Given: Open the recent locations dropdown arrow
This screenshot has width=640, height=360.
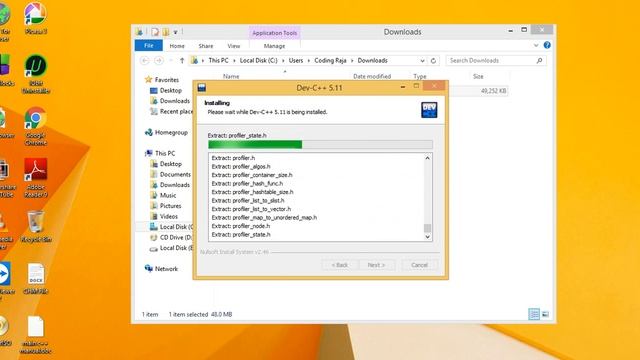Looking at the screenshot, I should tap(171, 60).
